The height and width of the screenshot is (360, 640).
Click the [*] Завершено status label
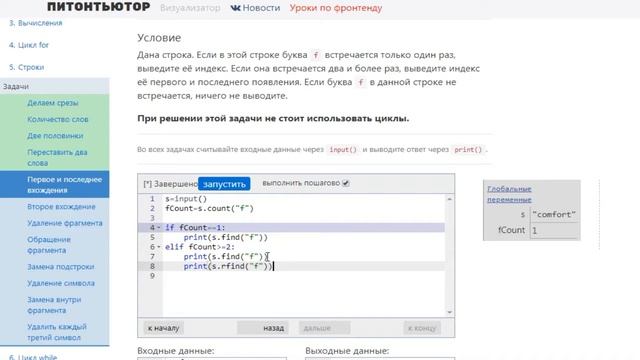click(x=170, y=184)
